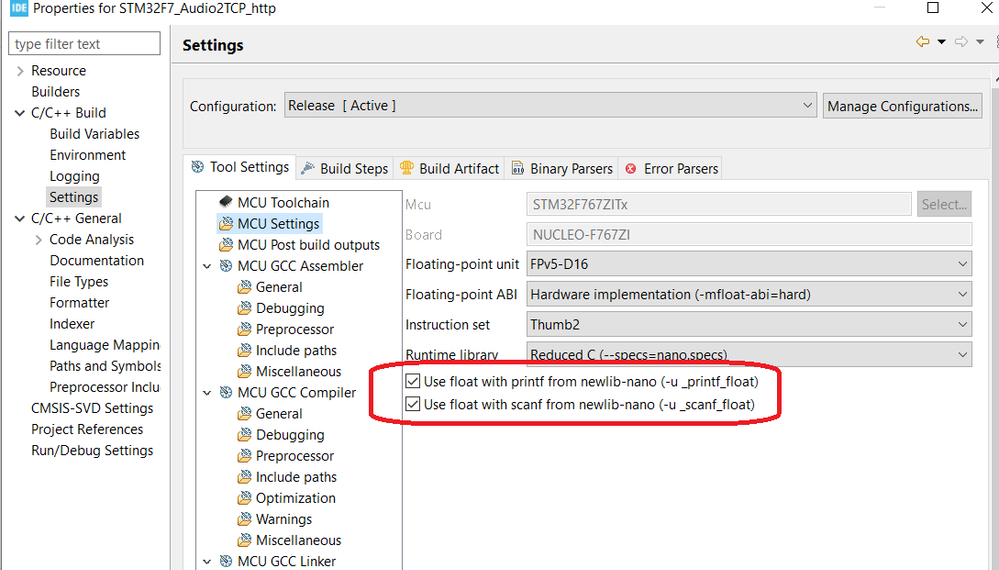This screenshot has height=570, width=999.
Task: Click the Warnings item icon
Action: click(244, 519)
